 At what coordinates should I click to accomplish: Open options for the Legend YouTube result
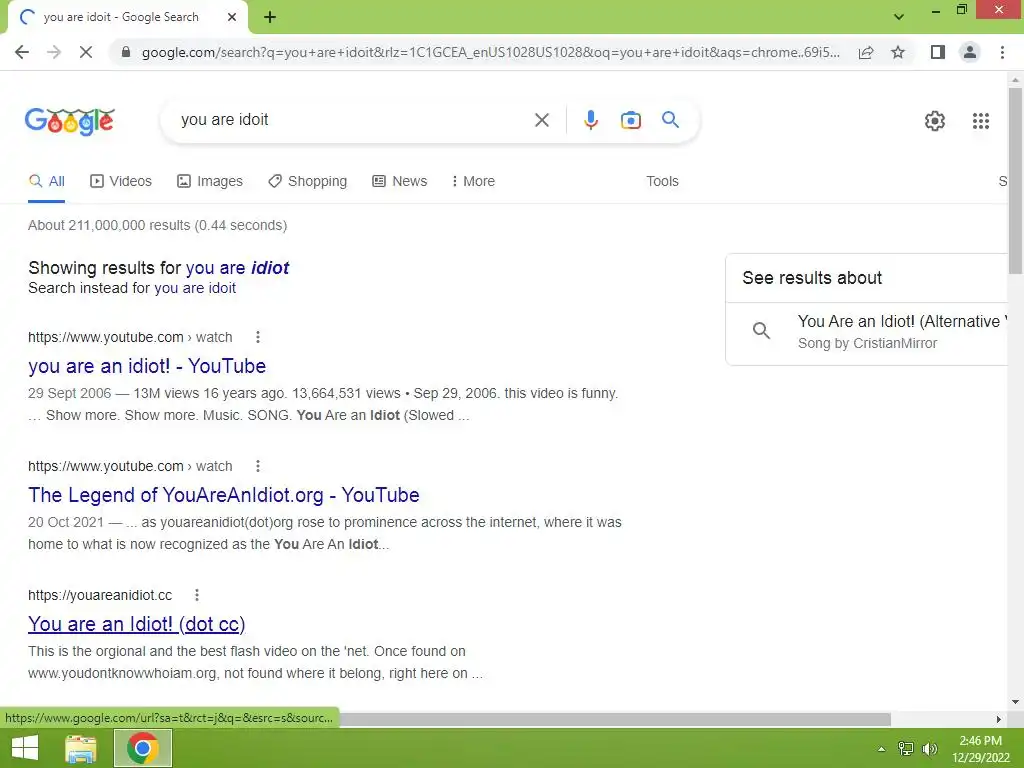[258, 466]
